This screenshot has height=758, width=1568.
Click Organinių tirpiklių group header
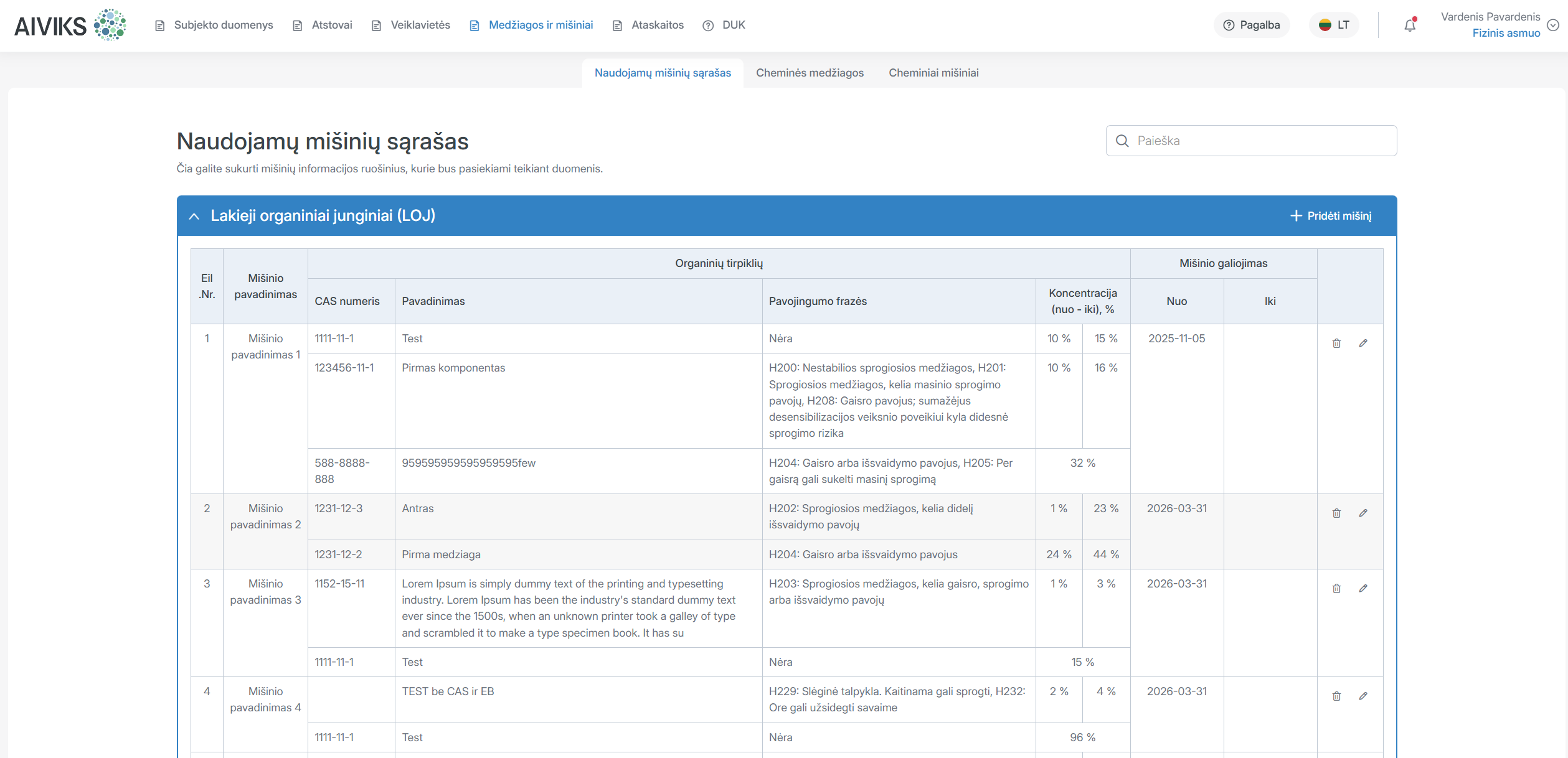pos(719,263)
